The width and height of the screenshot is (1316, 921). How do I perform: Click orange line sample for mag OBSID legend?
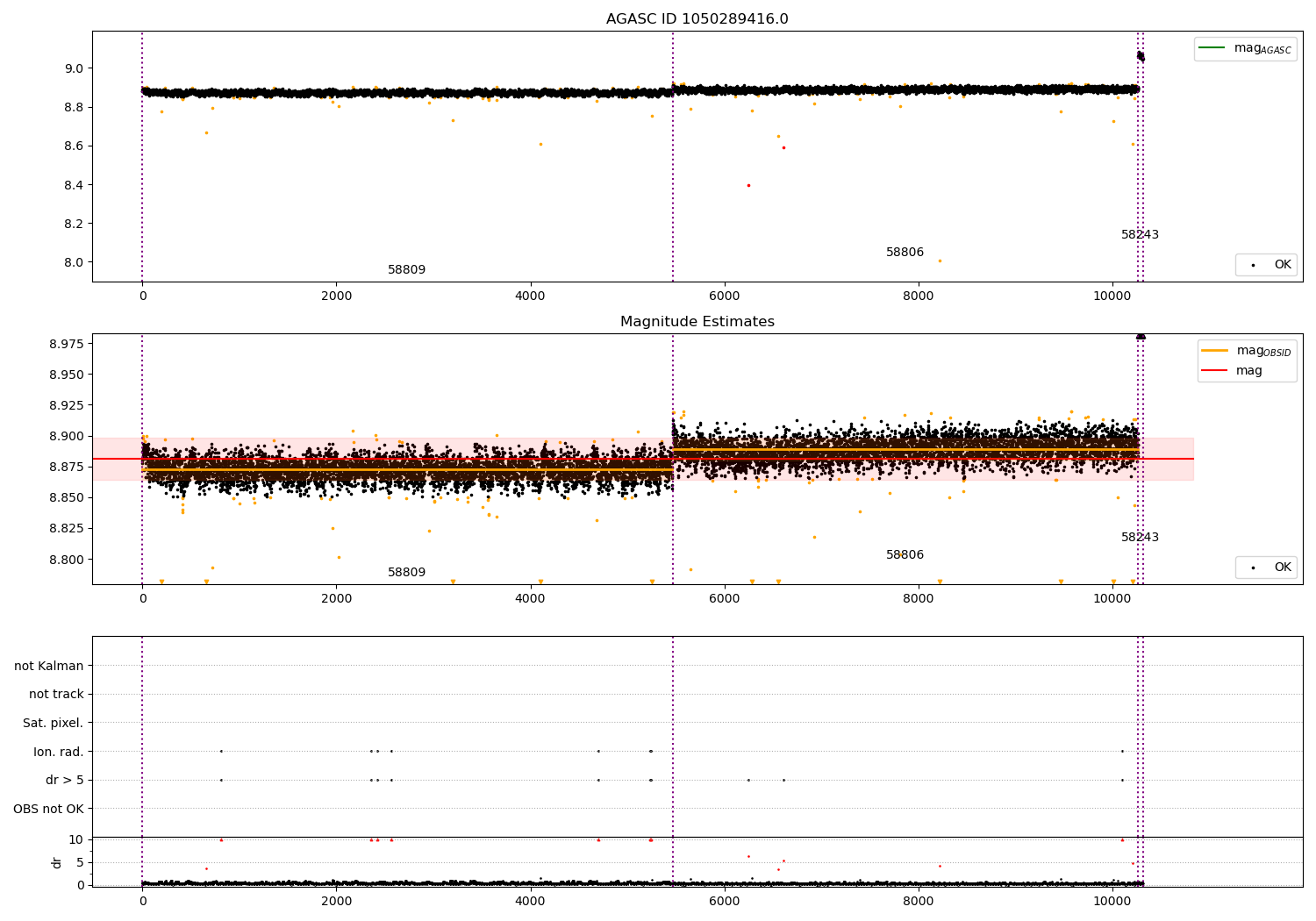tap(1215, 350)
